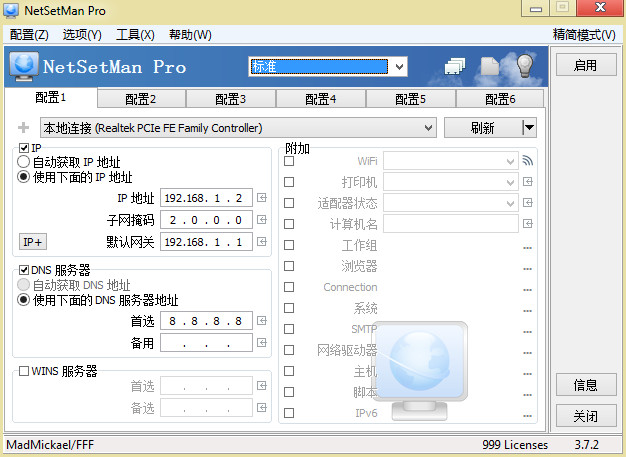Open the 脚本 settings ellipsis
The height and width of the screenshot is (457, 626).
[x=527, y=395]
